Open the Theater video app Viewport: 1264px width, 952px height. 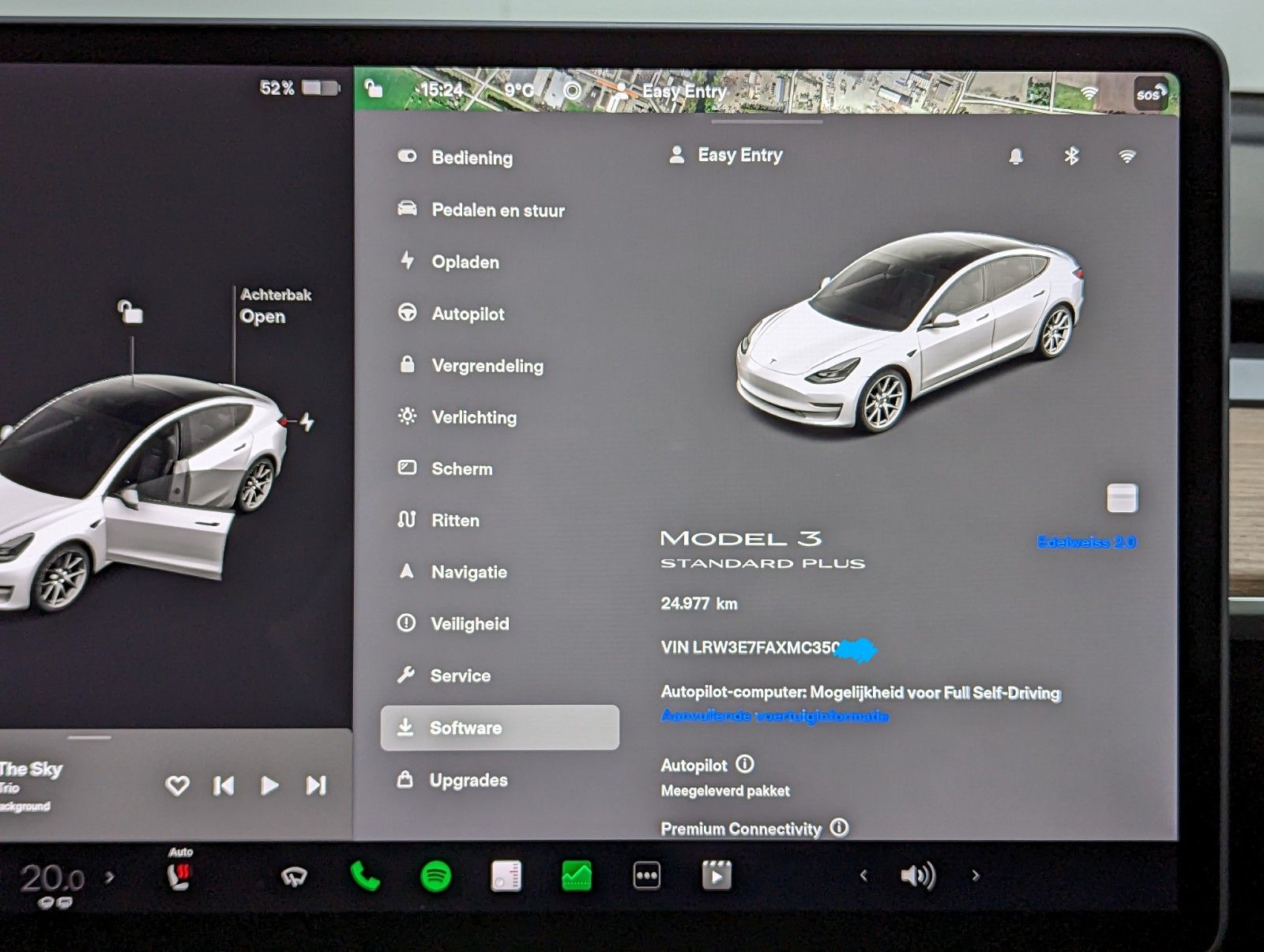point(717,875)
